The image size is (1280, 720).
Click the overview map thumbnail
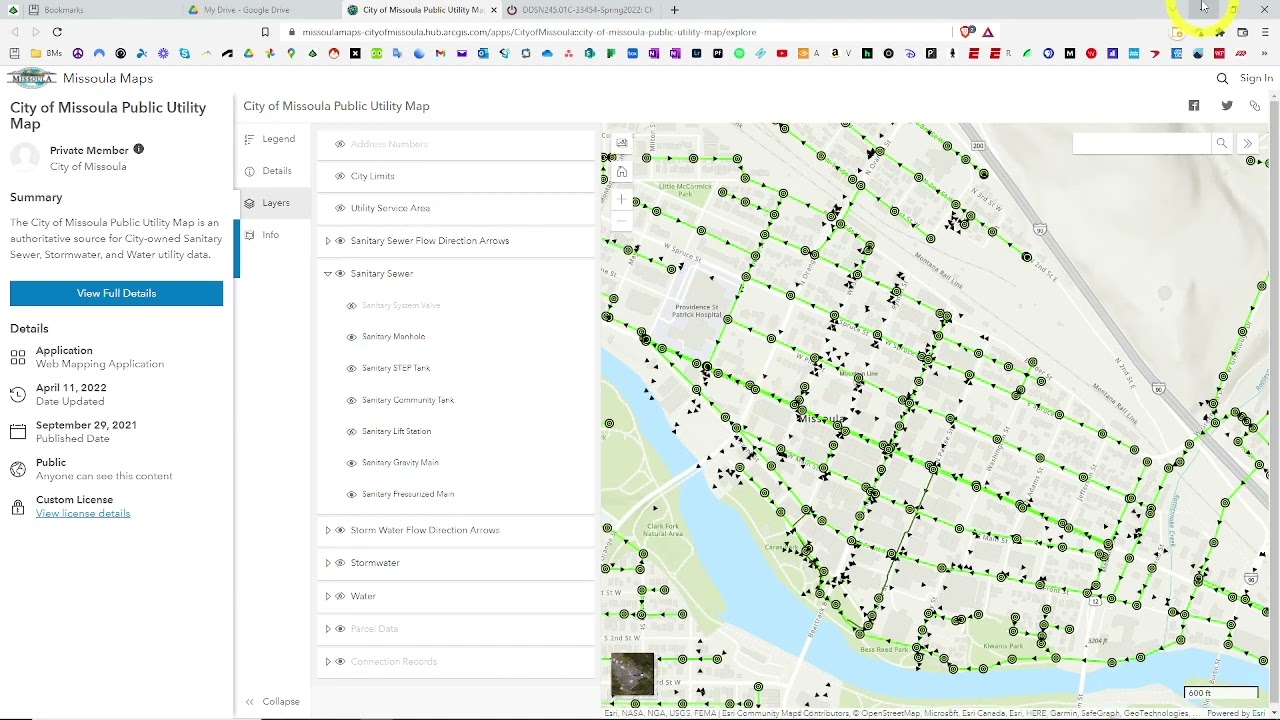[632, 675]
